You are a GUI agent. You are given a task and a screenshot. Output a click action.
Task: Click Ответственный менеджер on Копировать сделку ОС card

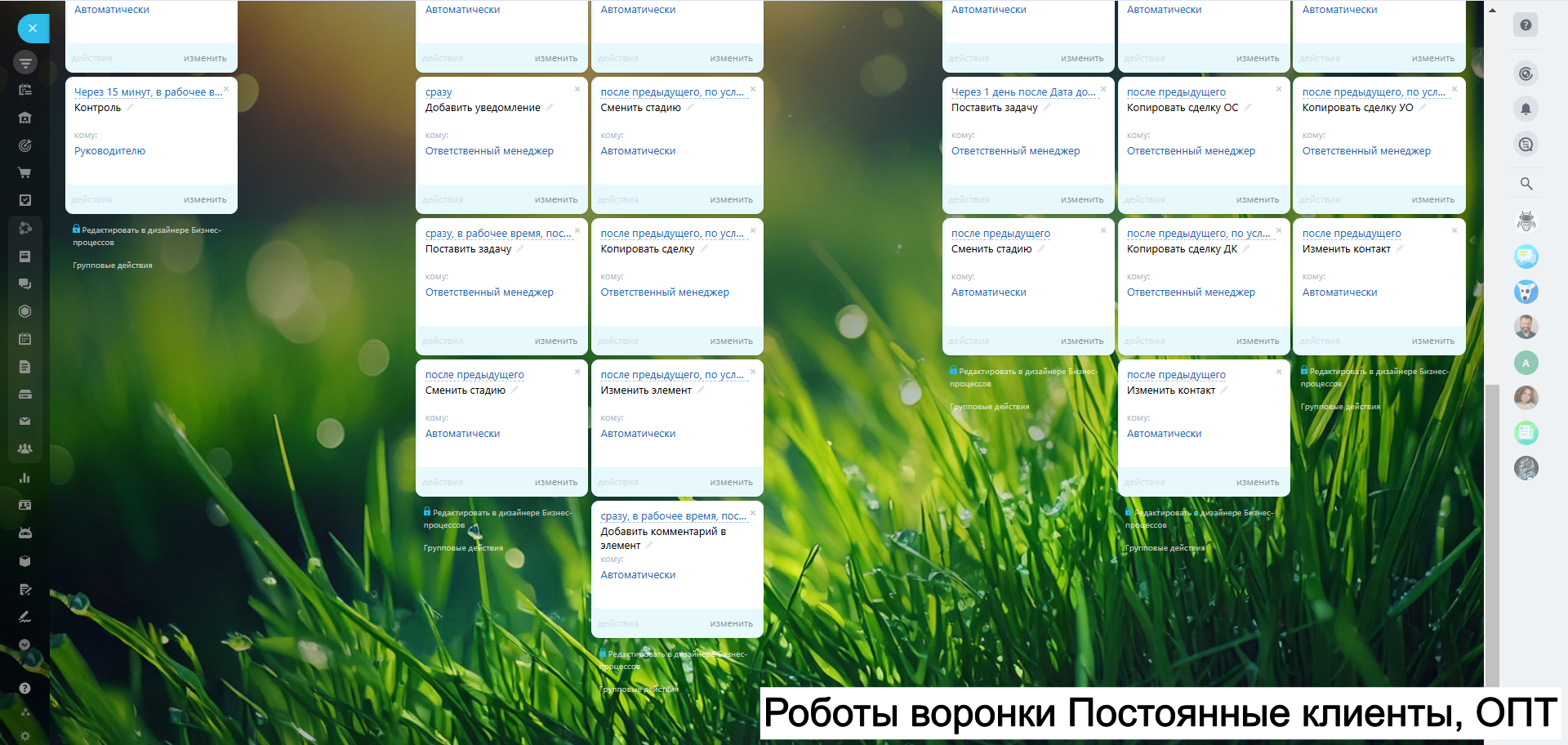tap(1191, 151)
